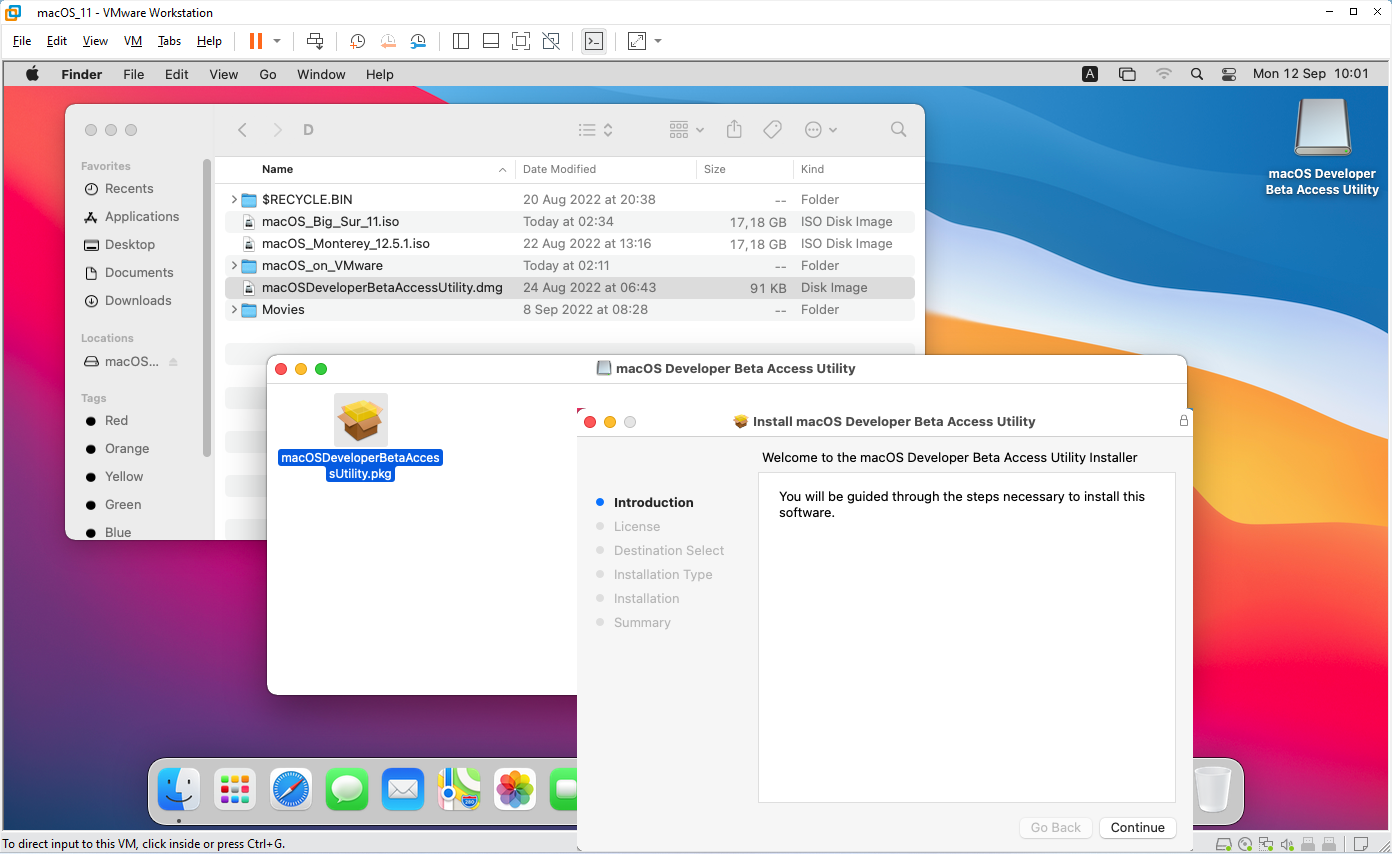Screen dimensions: 1392x854
Task: Expand the Movies folder
Action: (x=234, y=310)
